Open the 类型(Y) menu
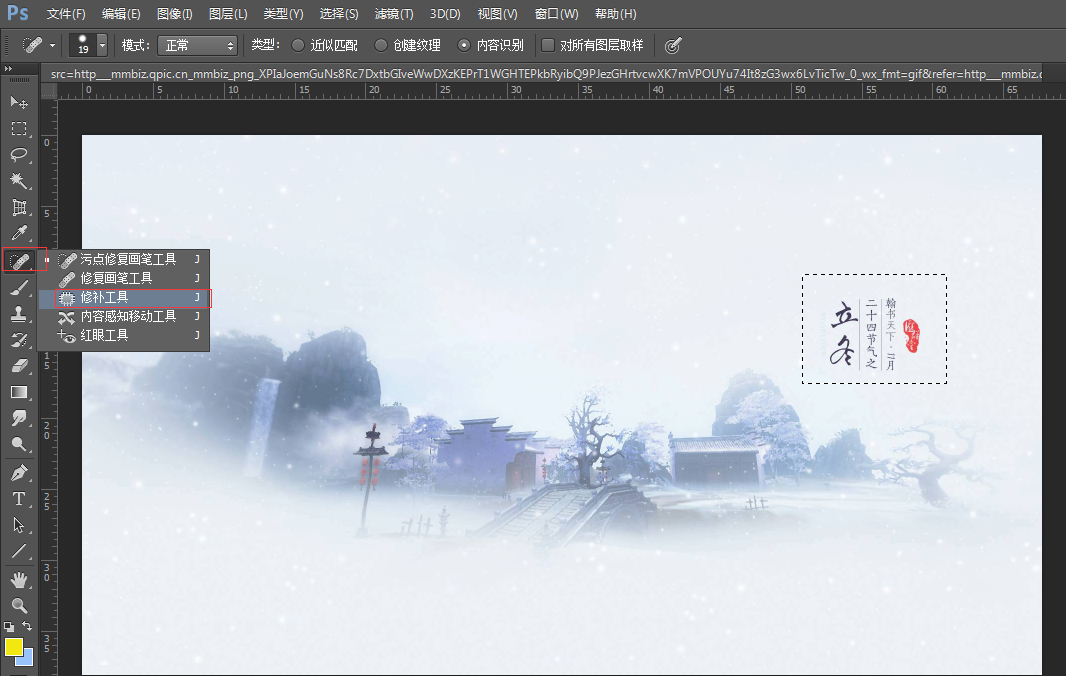Viewport: 1066px width, 676px height. 283,14
